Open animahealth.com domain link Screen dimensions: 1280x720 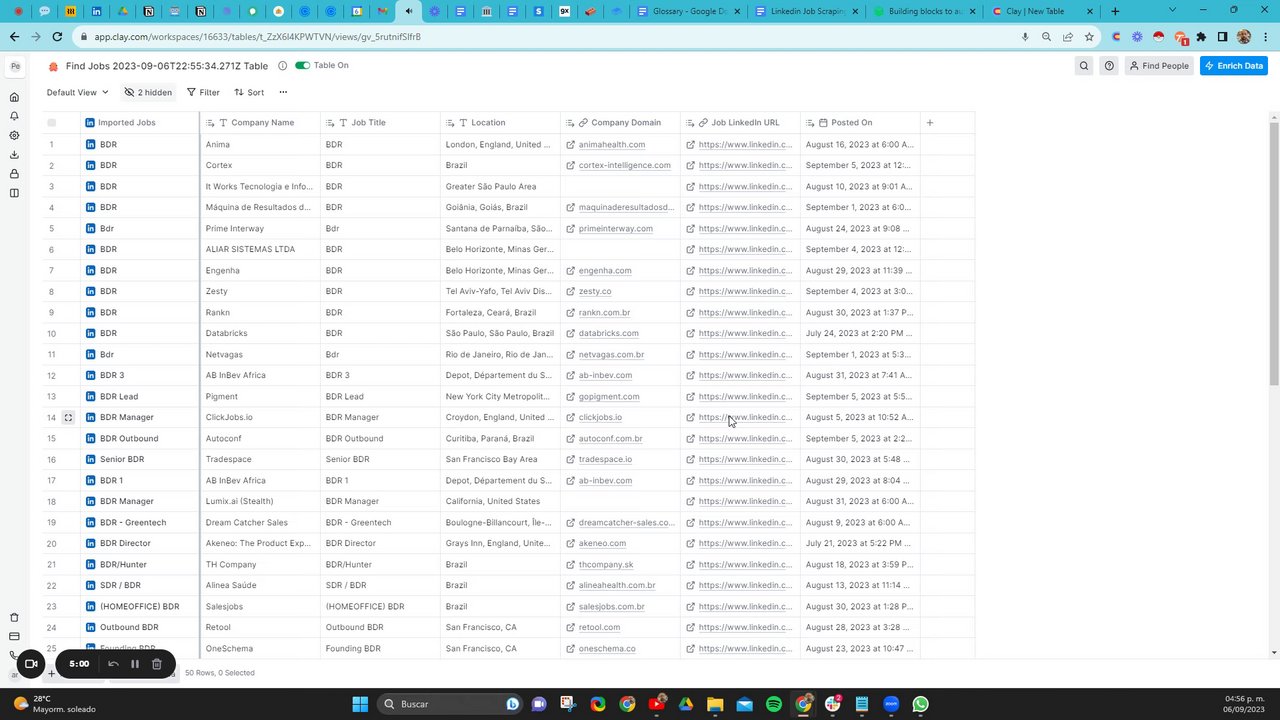point(611,145)
